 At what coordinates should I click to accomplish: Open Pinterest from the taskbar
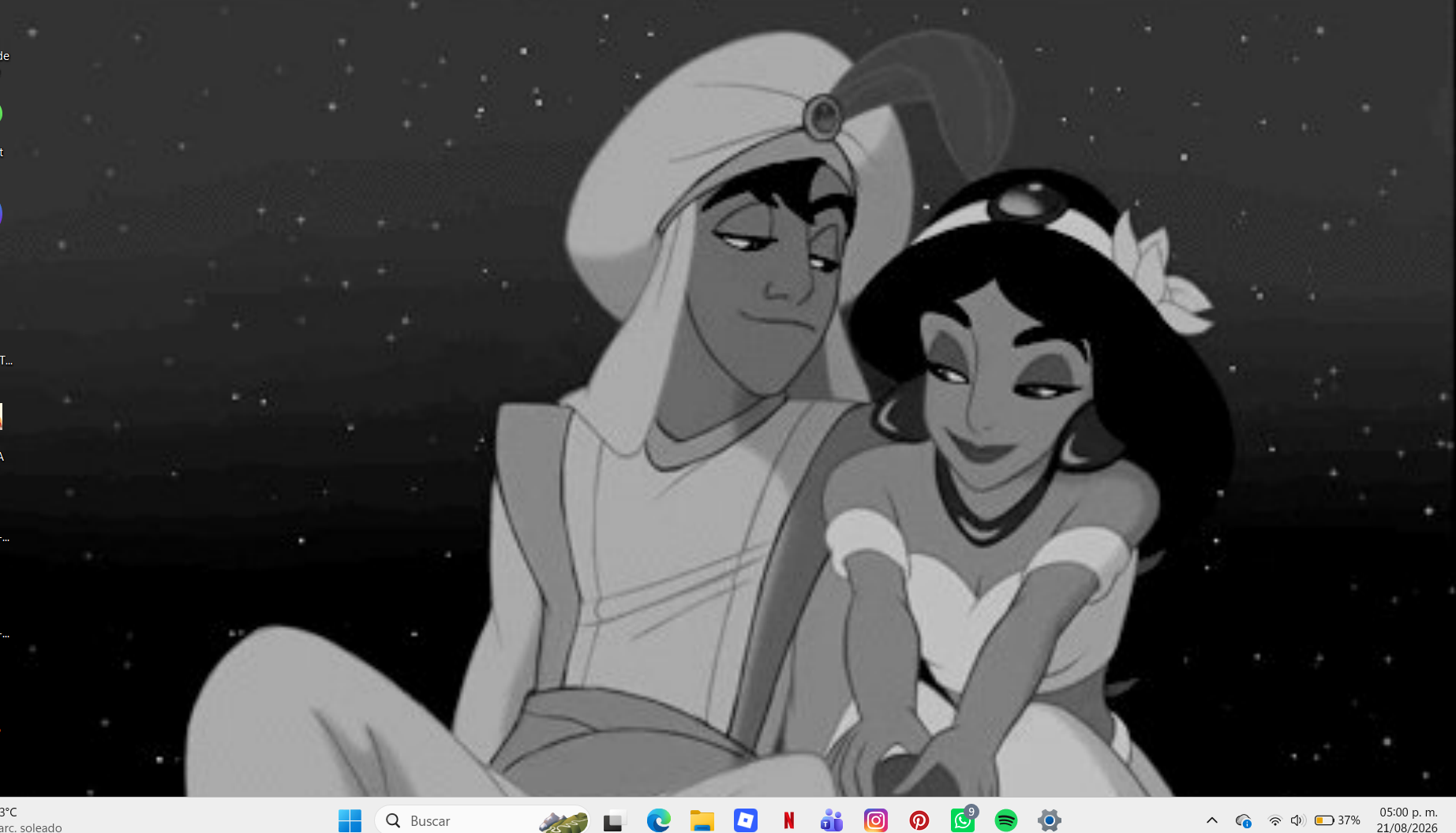pyautogui.click(x=919, y=820)
